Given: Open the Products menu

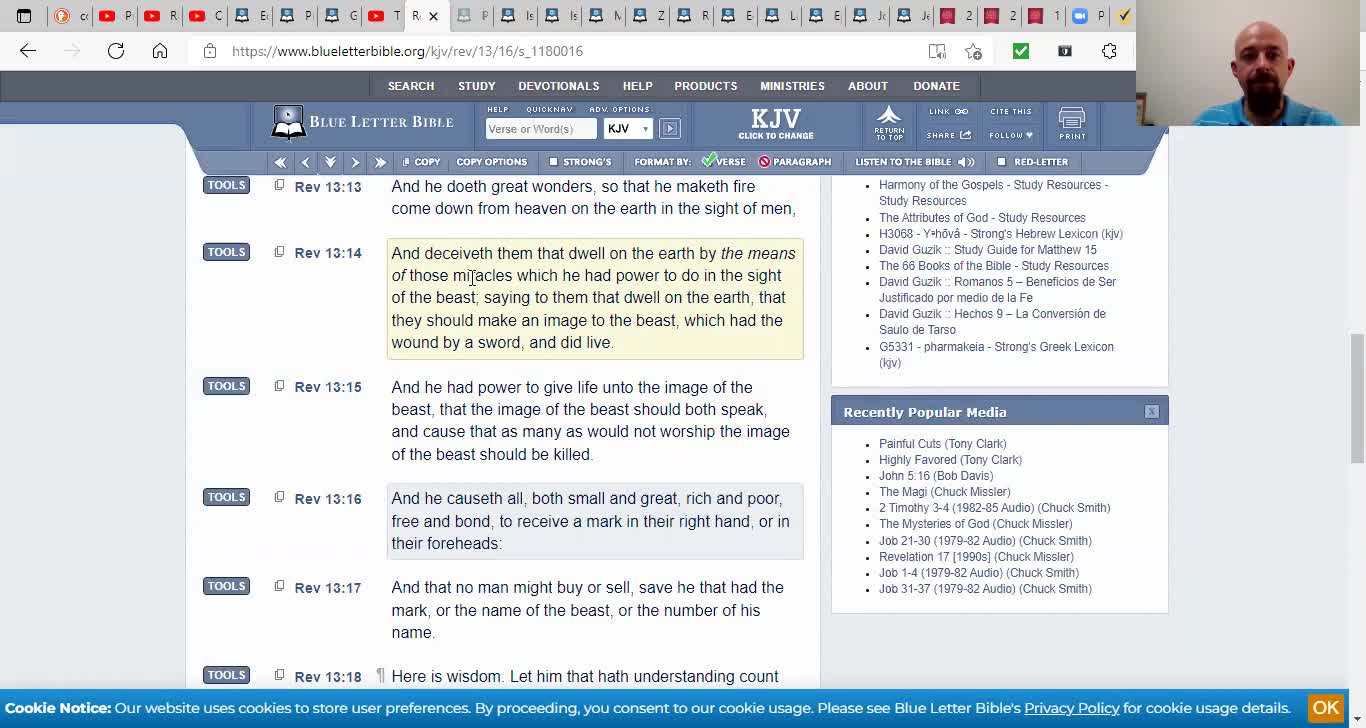Looking at the screenshot, I should tap(706, 86).
